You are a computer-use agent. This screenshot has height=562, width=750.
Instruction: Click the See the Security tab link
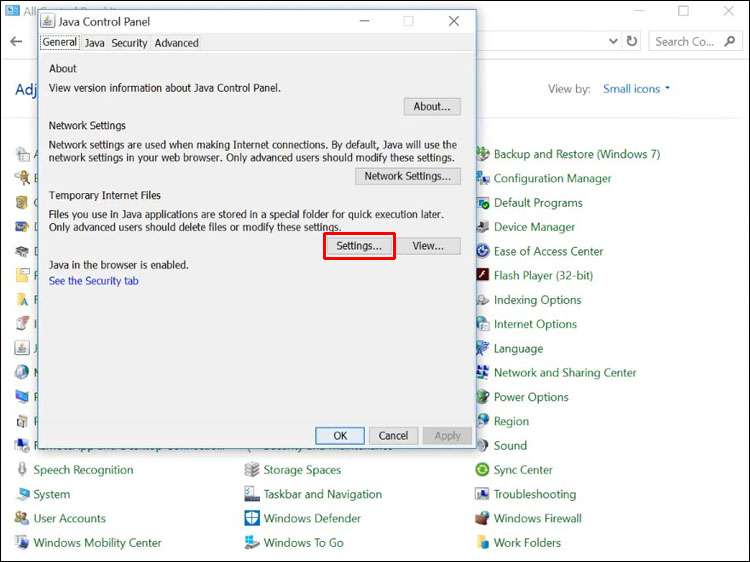coord(94,281)
